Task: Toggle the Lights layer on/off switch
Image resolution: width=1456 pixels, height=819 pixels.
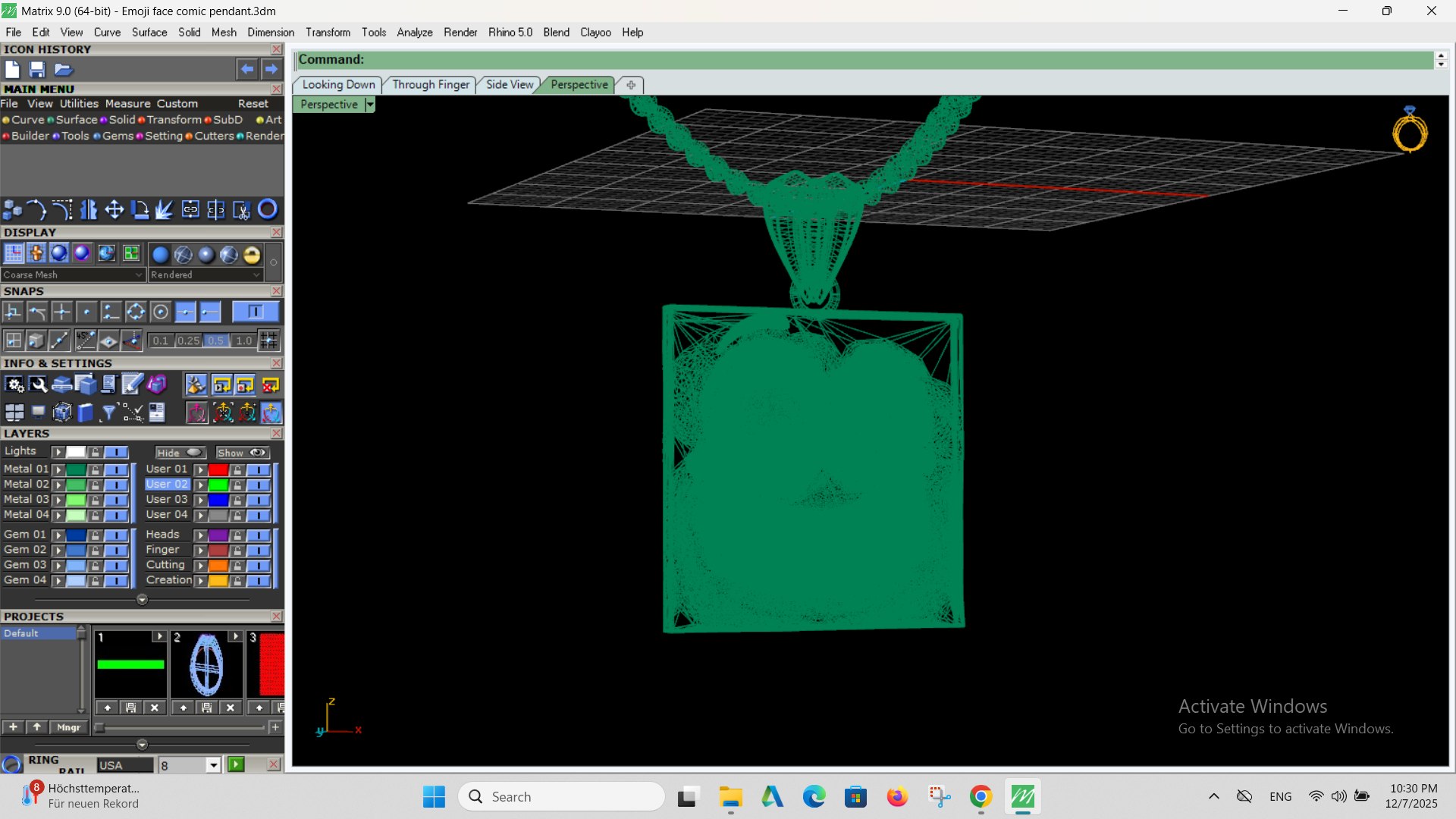Action: coord(117,452)
